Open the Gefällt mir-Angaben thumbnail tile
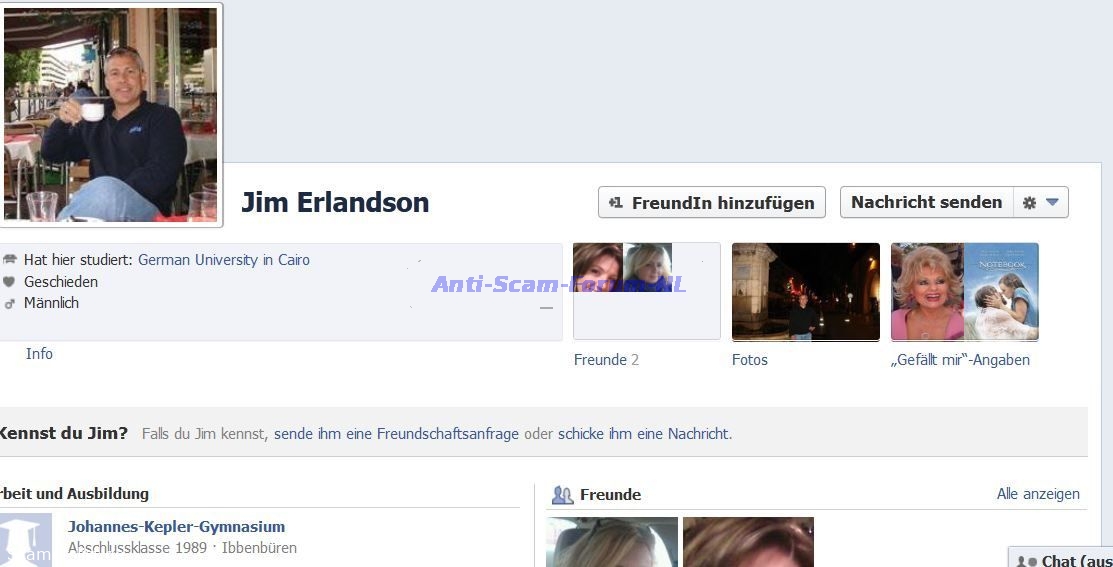Viewport: 1113px width, 567px height. pyautogui.click(x=964, y=291)
